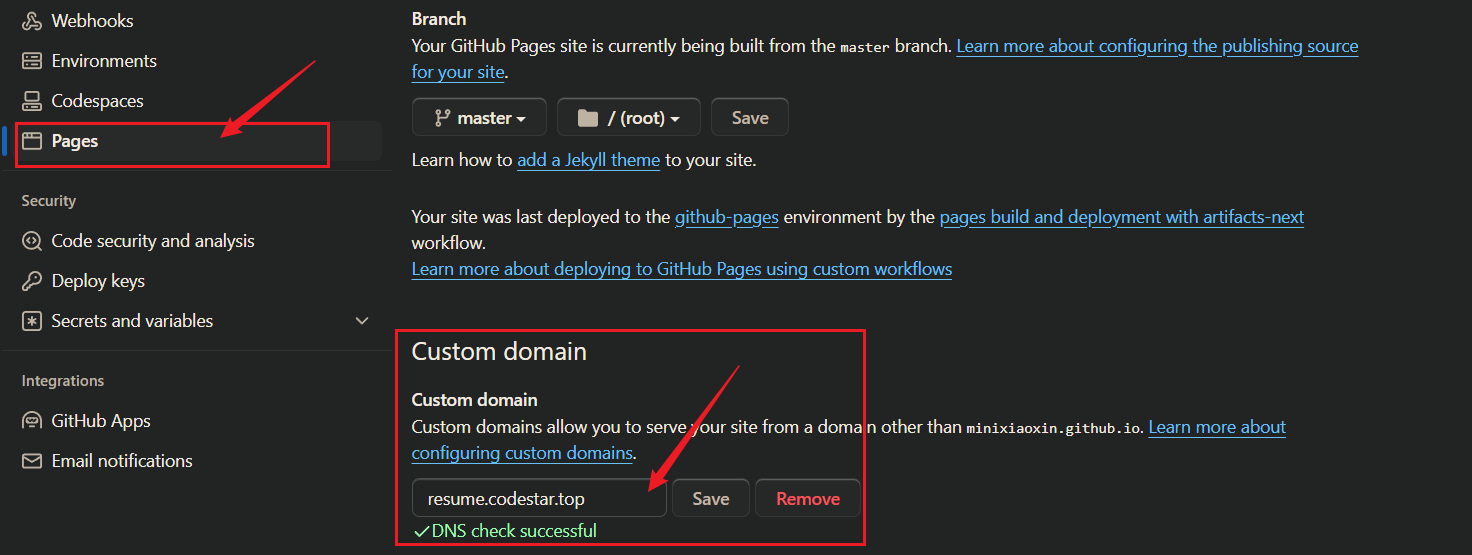Open 'configuring custom domains' link
The width and height of the screenshot is (1472, 555).
click(x=522, y=453)
